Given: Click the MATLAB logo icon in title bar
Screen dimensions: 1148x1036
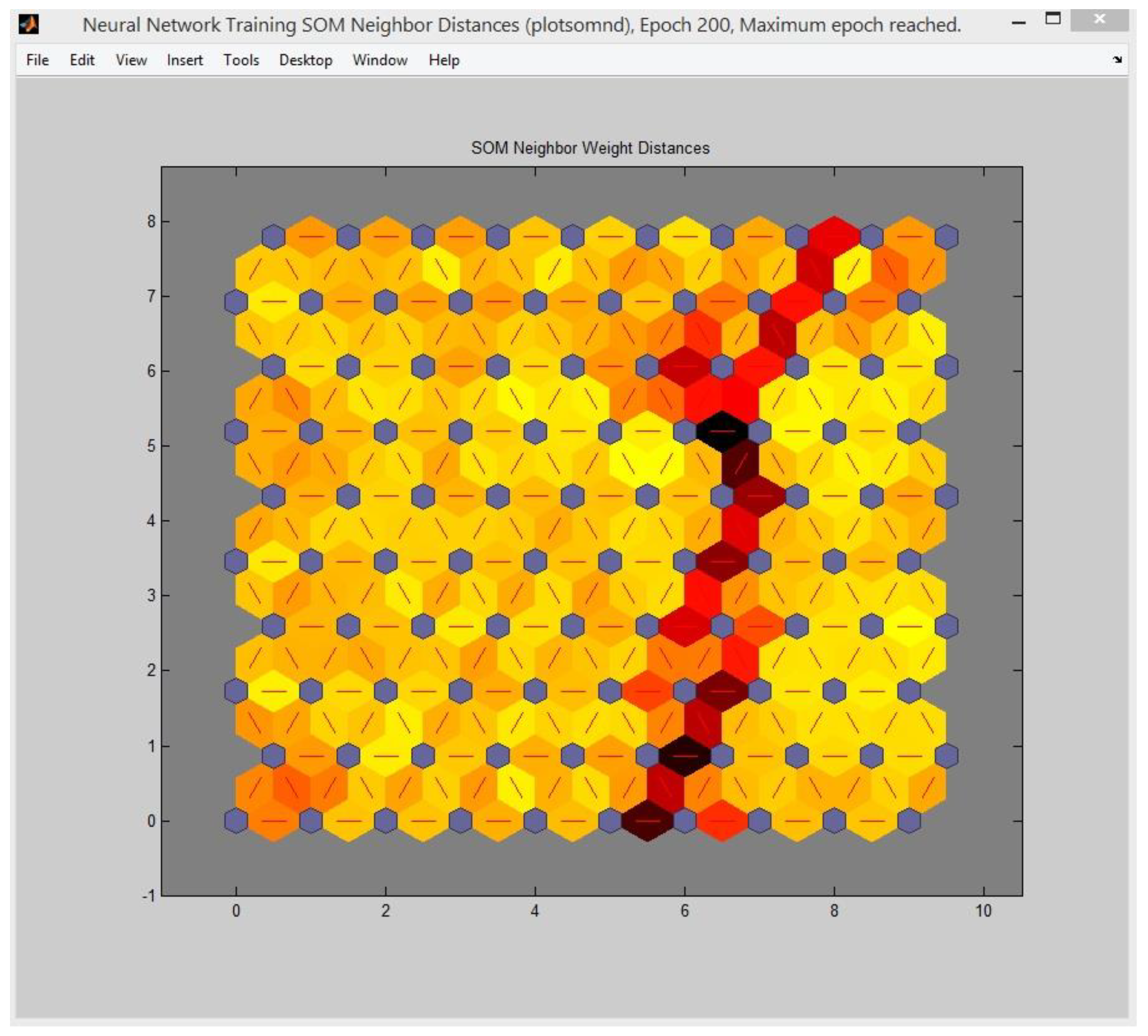Looking at the screenshot, I should (x=29, y=24).
